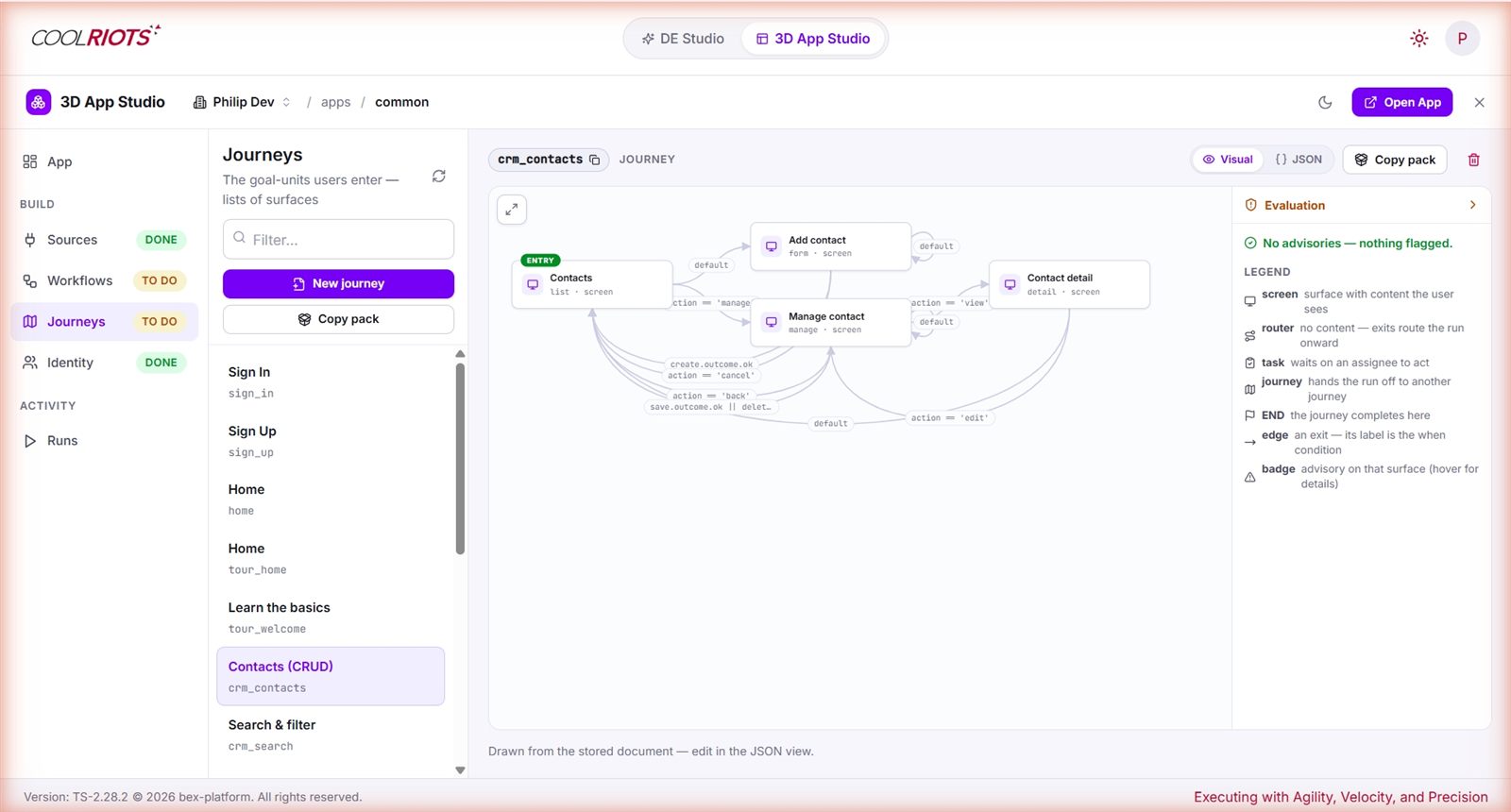Select the Home journey with id home

[331, 499]
